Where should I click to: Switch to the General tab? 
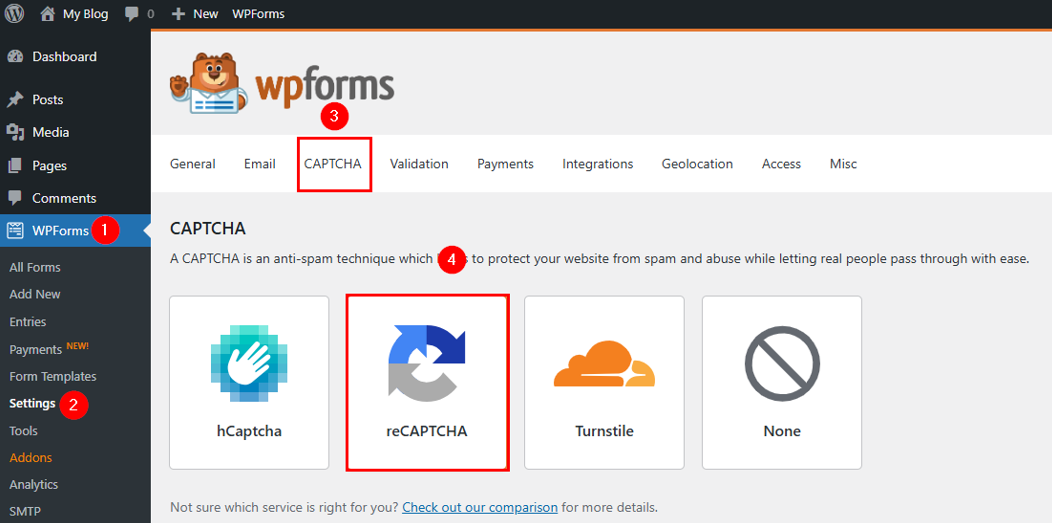click(193, 164)
